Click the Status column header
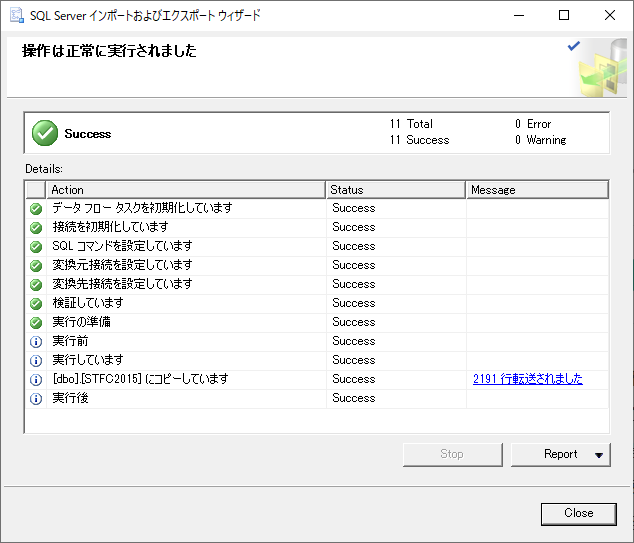634x543 pixels. click(395, 189)
